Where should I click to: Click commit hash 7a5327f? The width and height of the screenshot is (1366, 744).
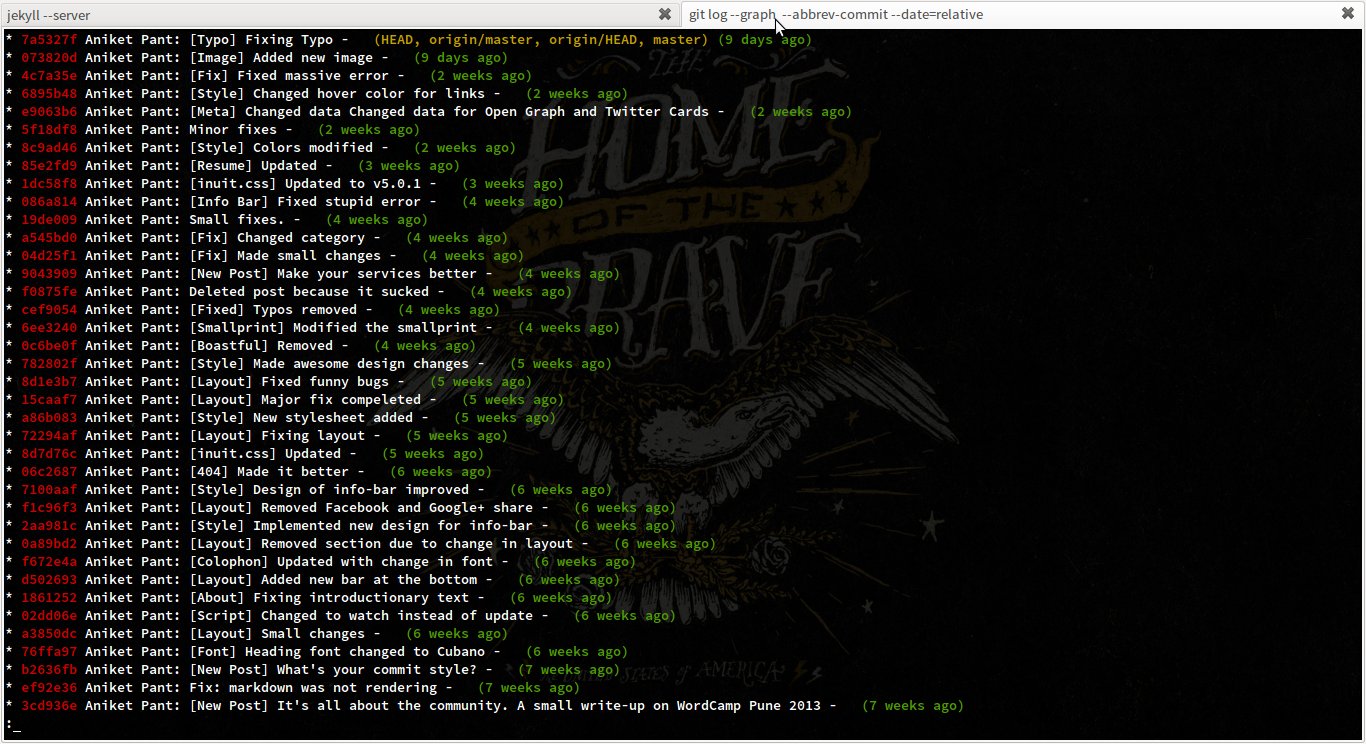[x=49, y=40]
